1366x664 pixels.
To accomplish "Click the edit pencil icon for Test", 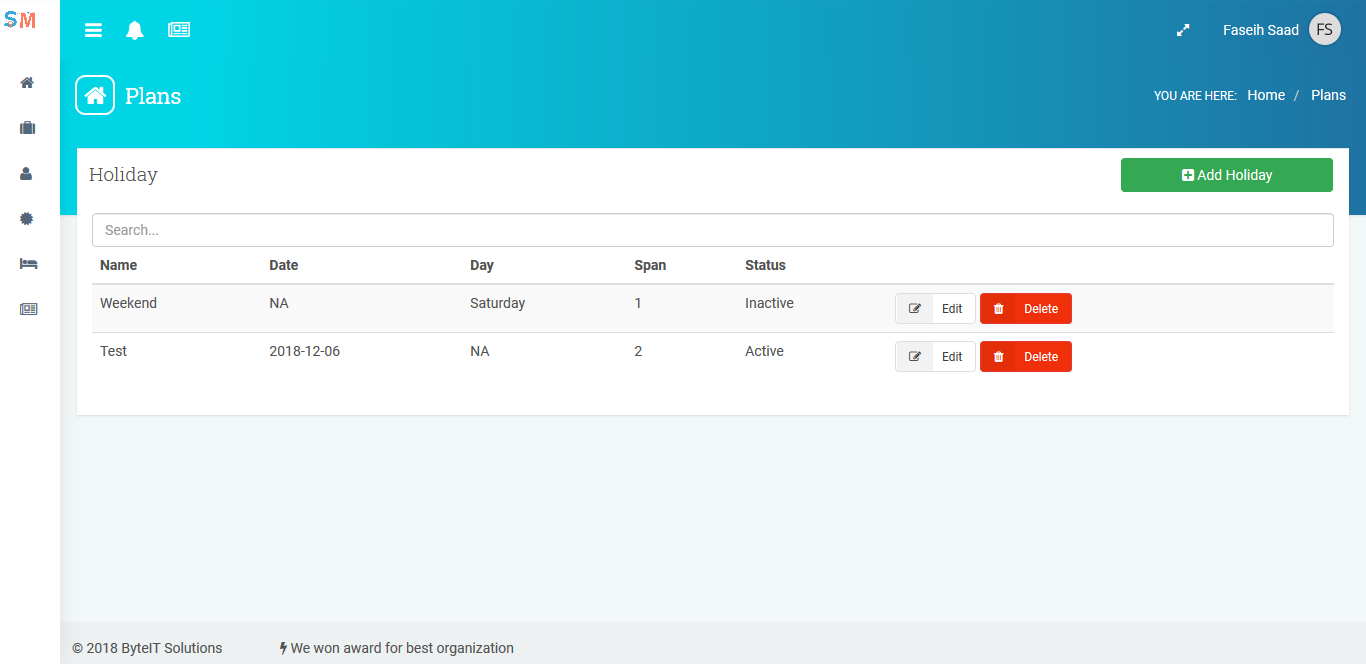I will point(914,357).
